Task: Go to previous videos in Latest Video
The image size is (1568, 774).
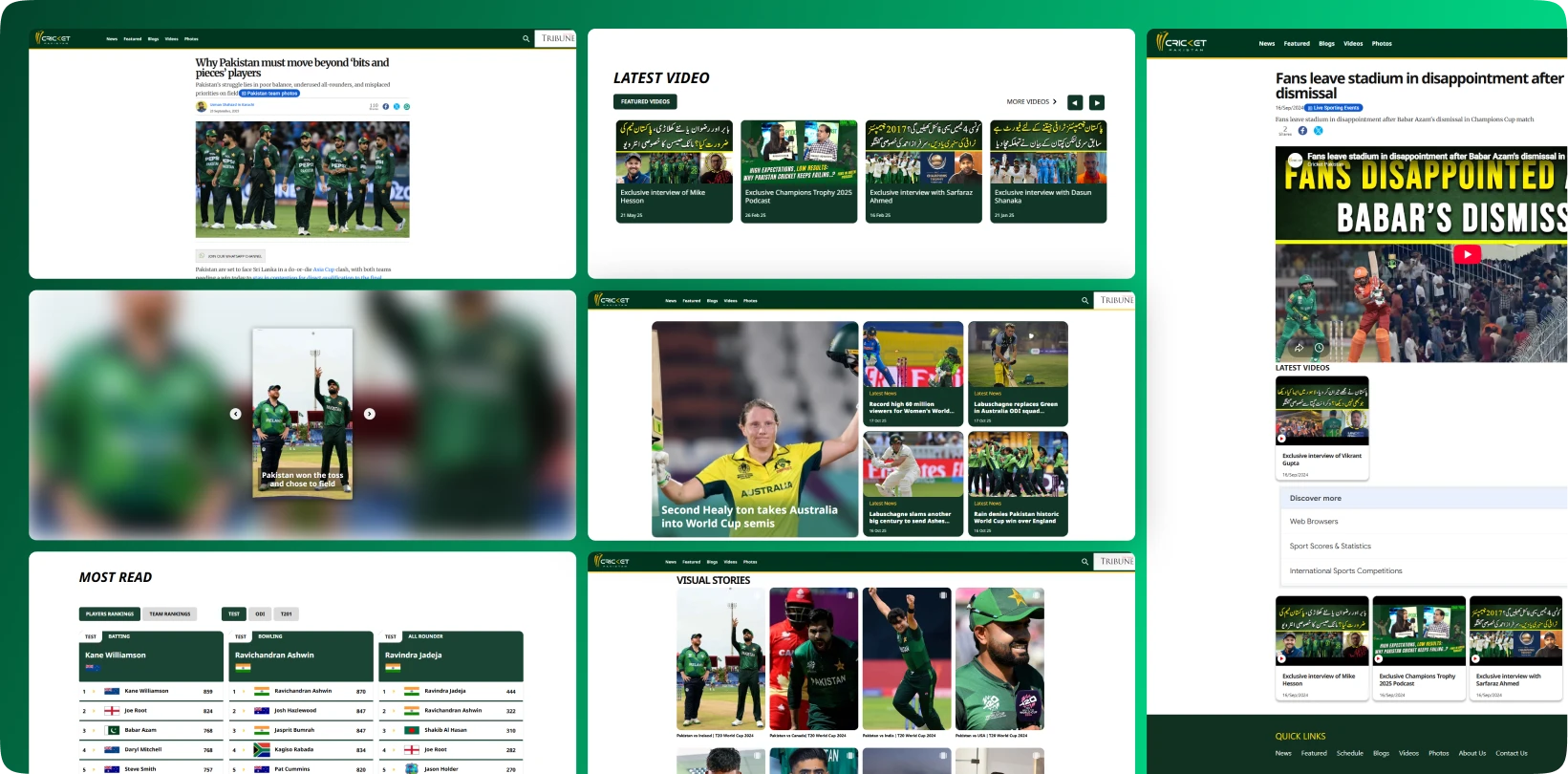Action: 1075,102
